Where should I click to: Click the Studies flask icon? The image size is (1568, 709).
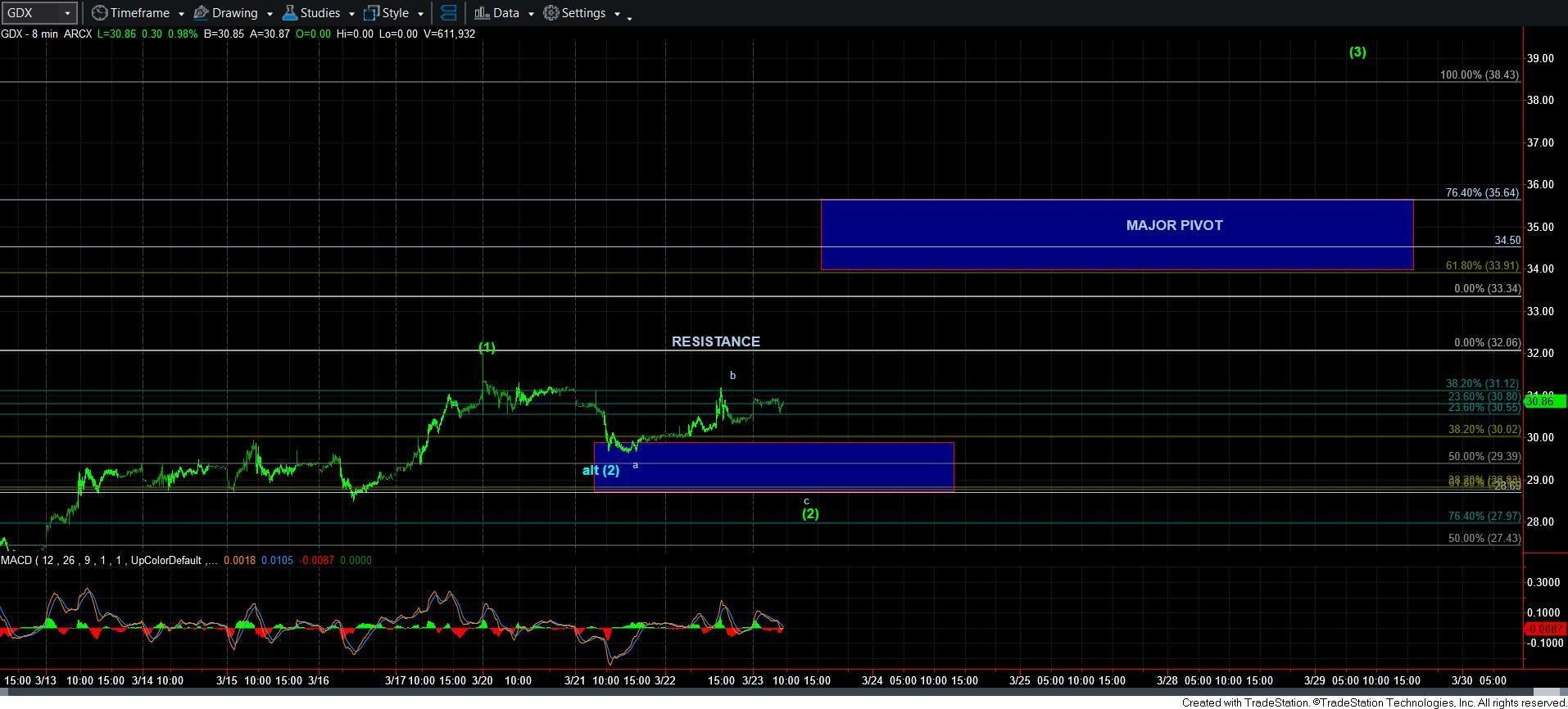(x=290, y=13)
